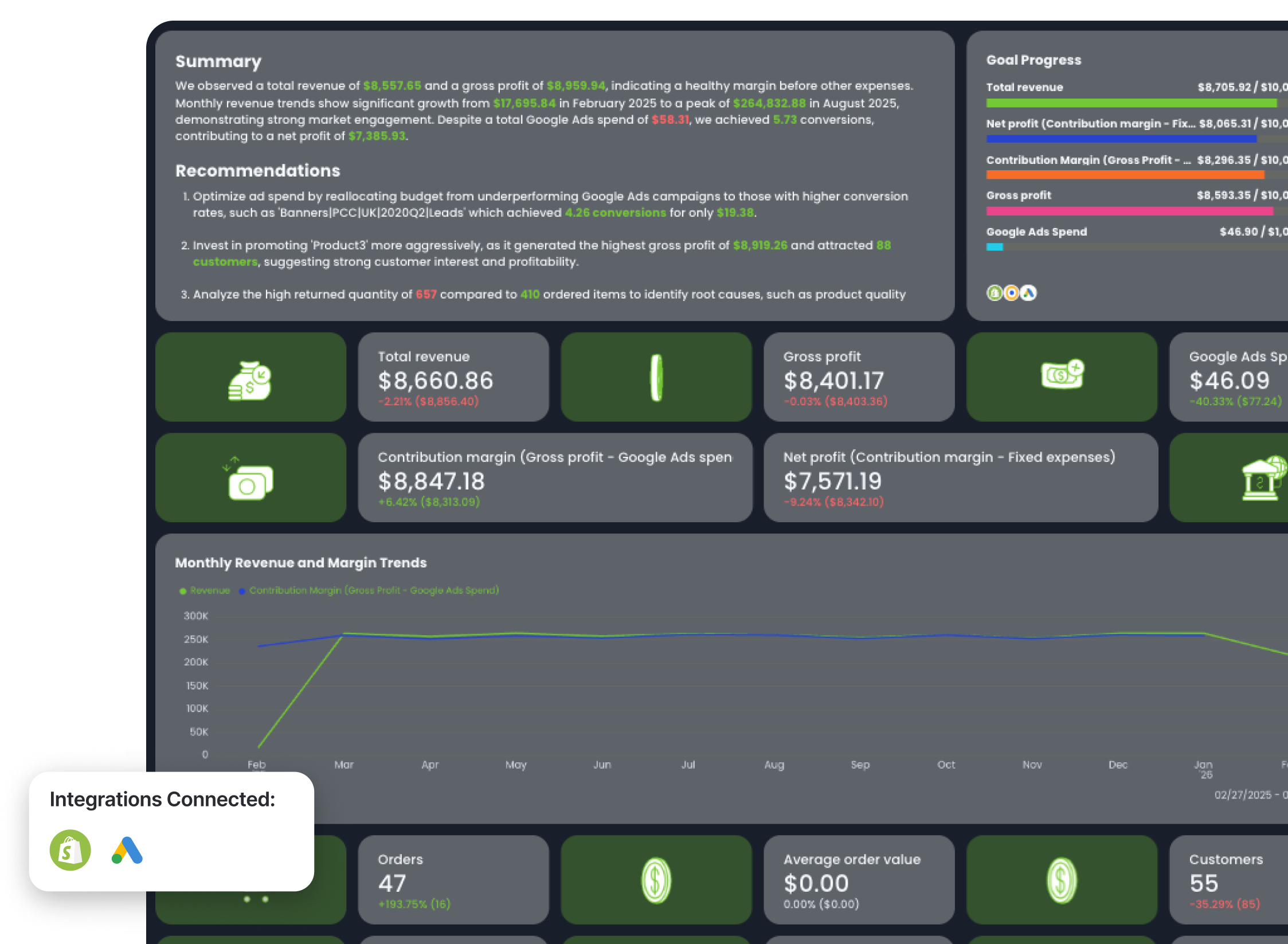Click the orange integration icon under Goal Progress
1288x944 pixels.
point(1011,293)
